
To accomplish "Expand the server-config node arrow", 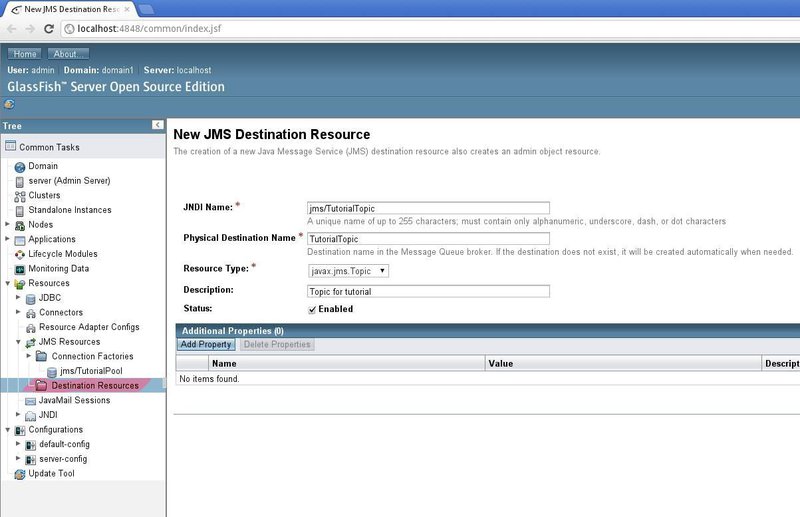I will (18, 458).
